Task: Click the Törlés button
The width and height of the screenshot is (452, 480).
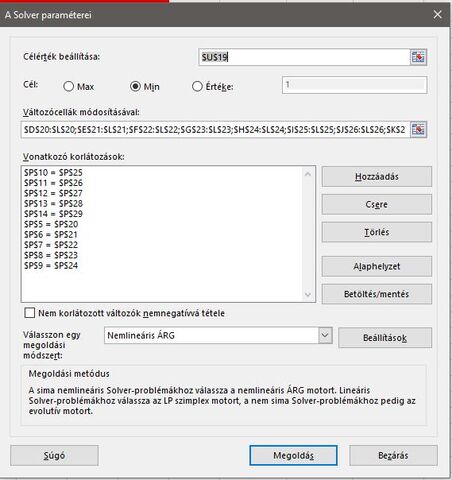Action: [377, 232]
